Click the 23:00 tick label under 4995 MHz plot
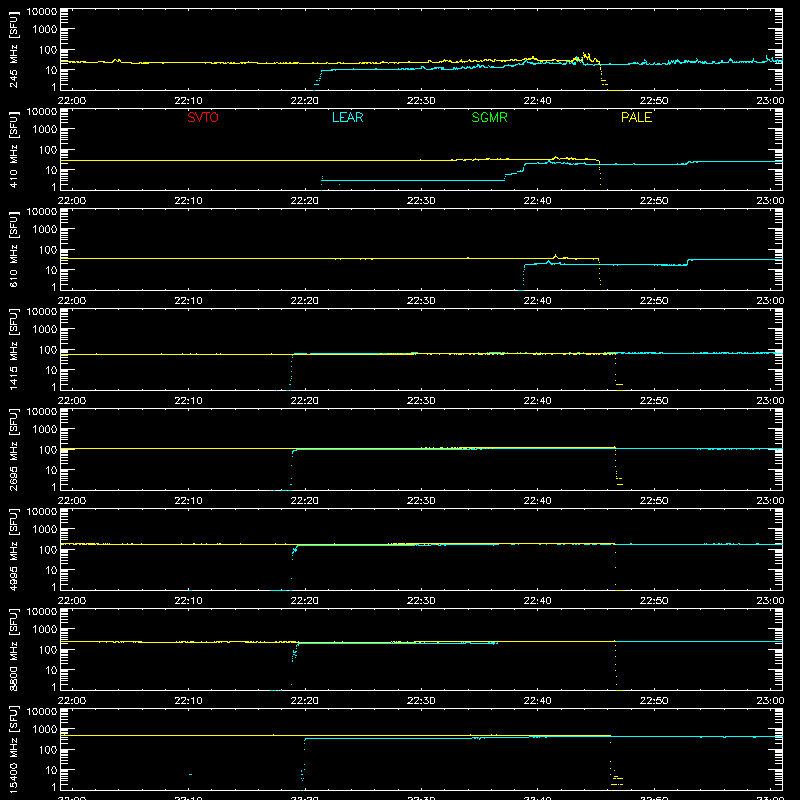 (x=770, y=601)
